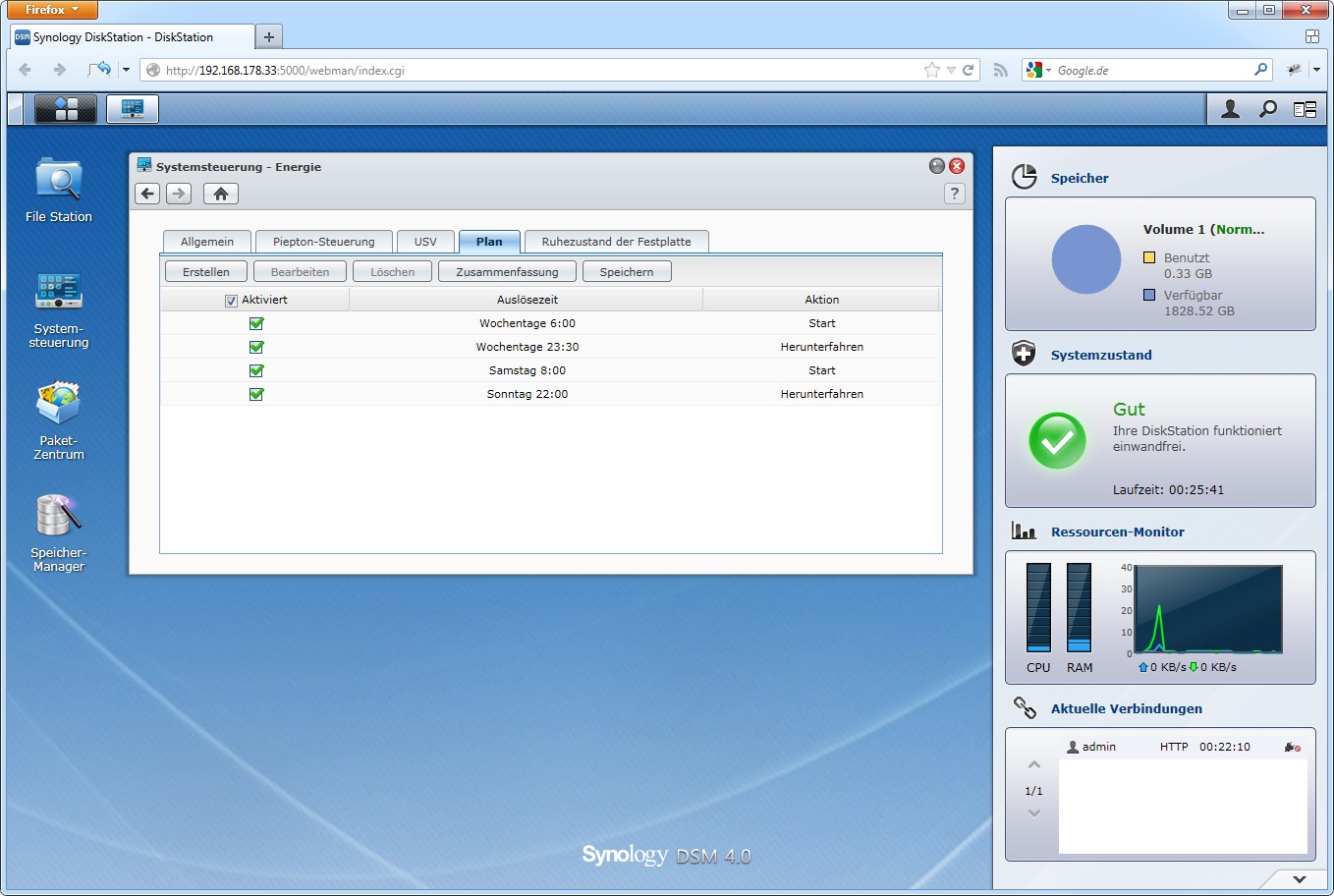Click the network traffic graph
The height and width of the screenshot is (896, 1334).
tap(1208, 609)
